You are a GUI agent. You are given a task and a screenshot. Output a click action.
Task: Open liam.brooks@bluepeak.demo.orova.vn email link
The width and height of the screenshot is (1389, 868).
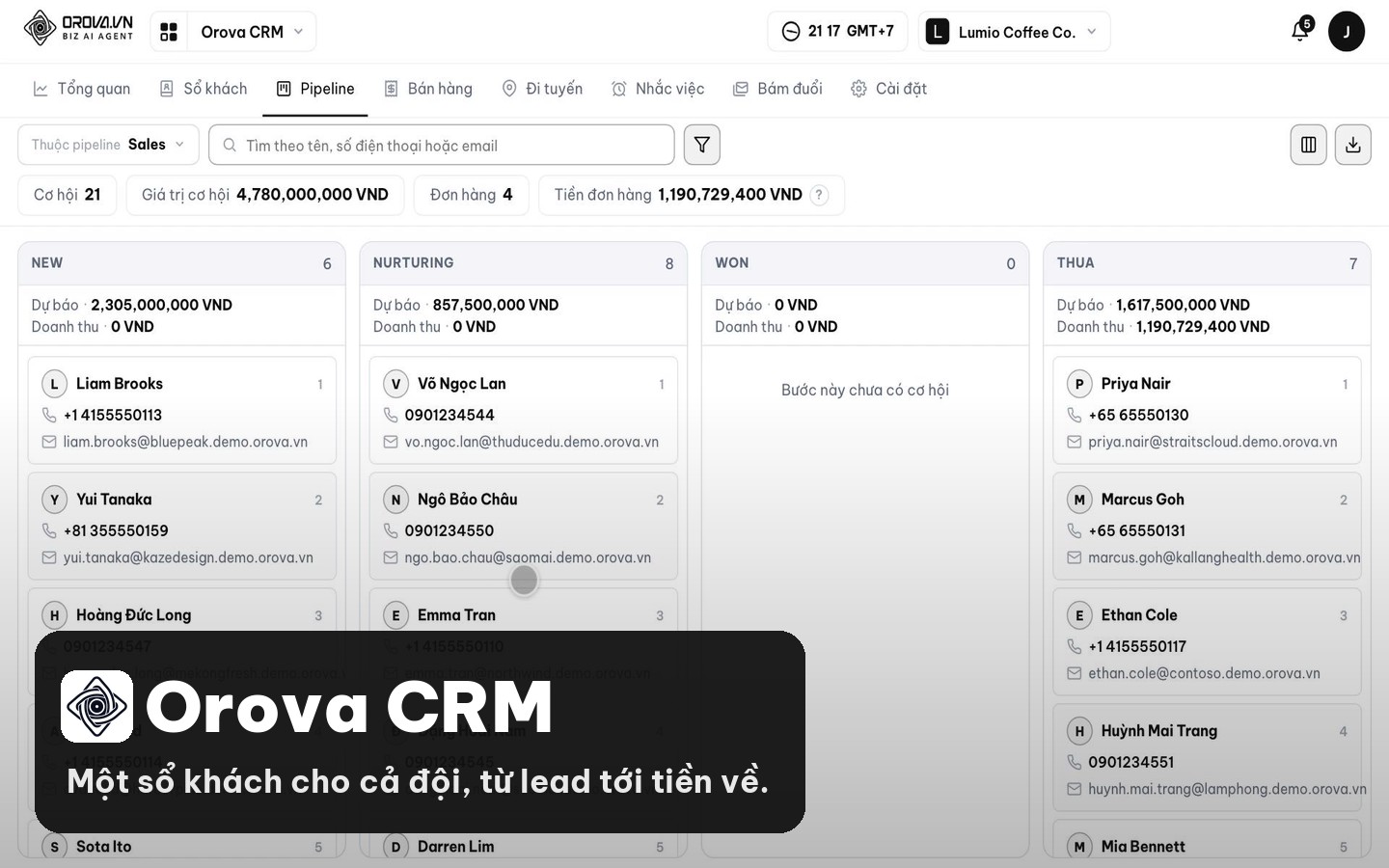[185, 442]
